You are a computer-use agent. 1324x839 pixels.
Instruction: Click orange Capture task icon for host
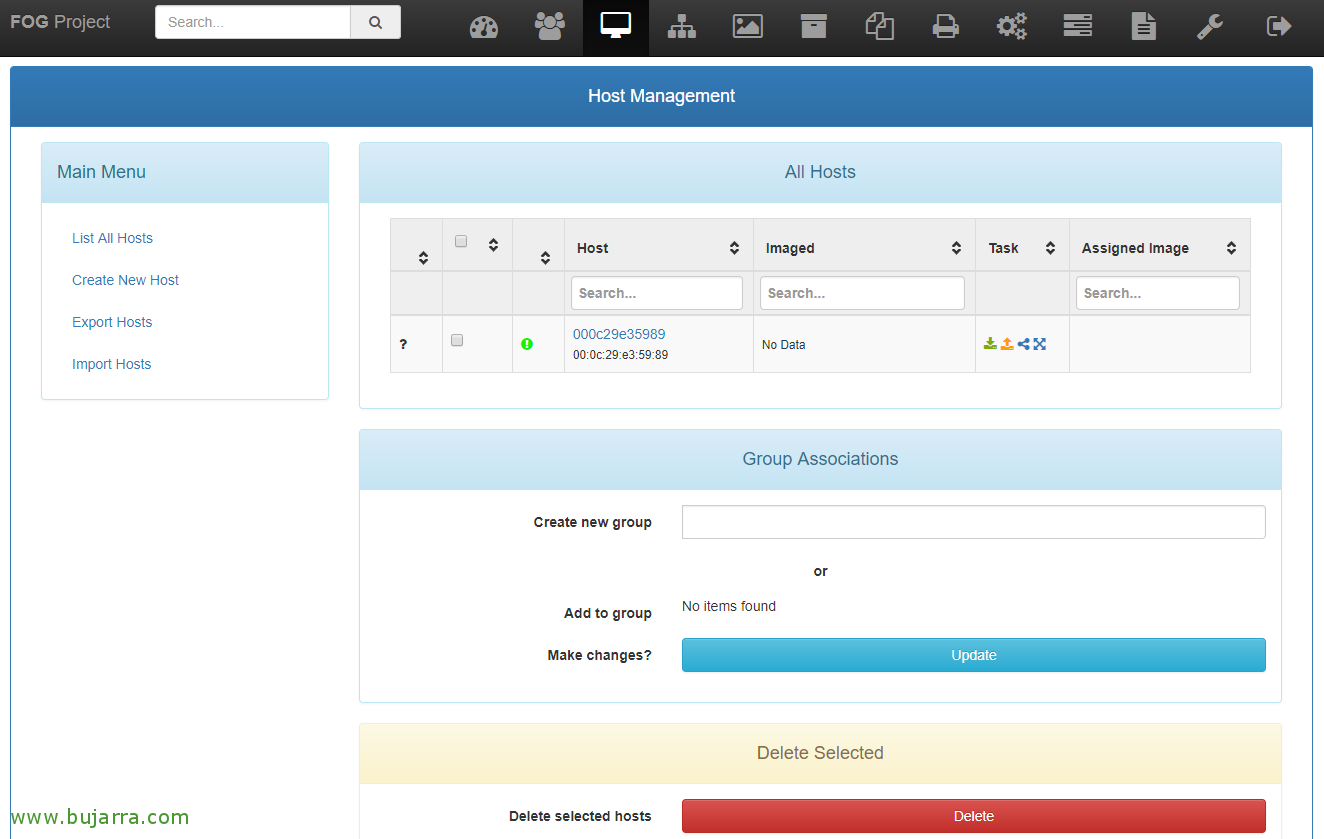pyautogui.click(x=1007, y=344)
